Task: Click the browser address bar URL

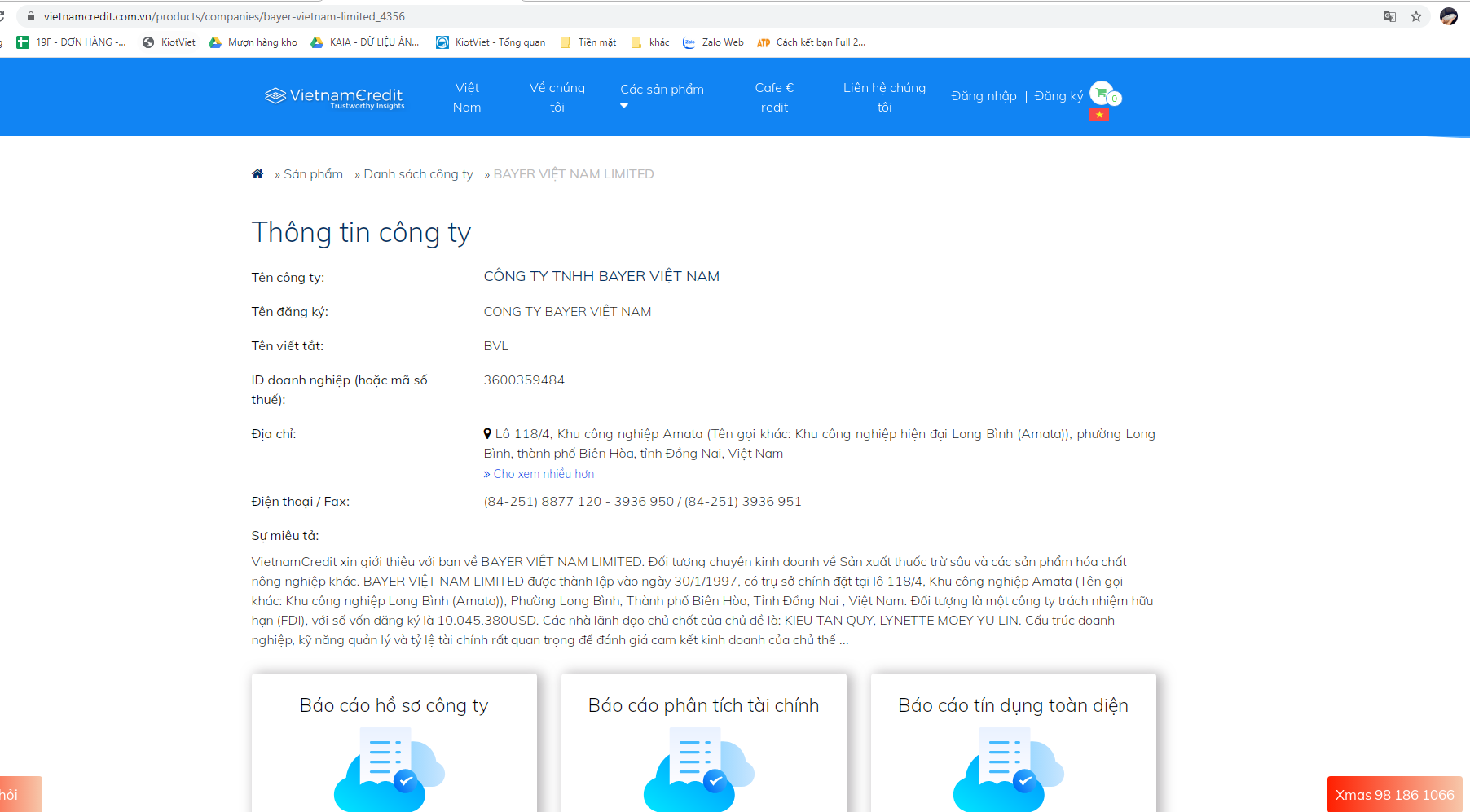Action: [x=224, y=16]
